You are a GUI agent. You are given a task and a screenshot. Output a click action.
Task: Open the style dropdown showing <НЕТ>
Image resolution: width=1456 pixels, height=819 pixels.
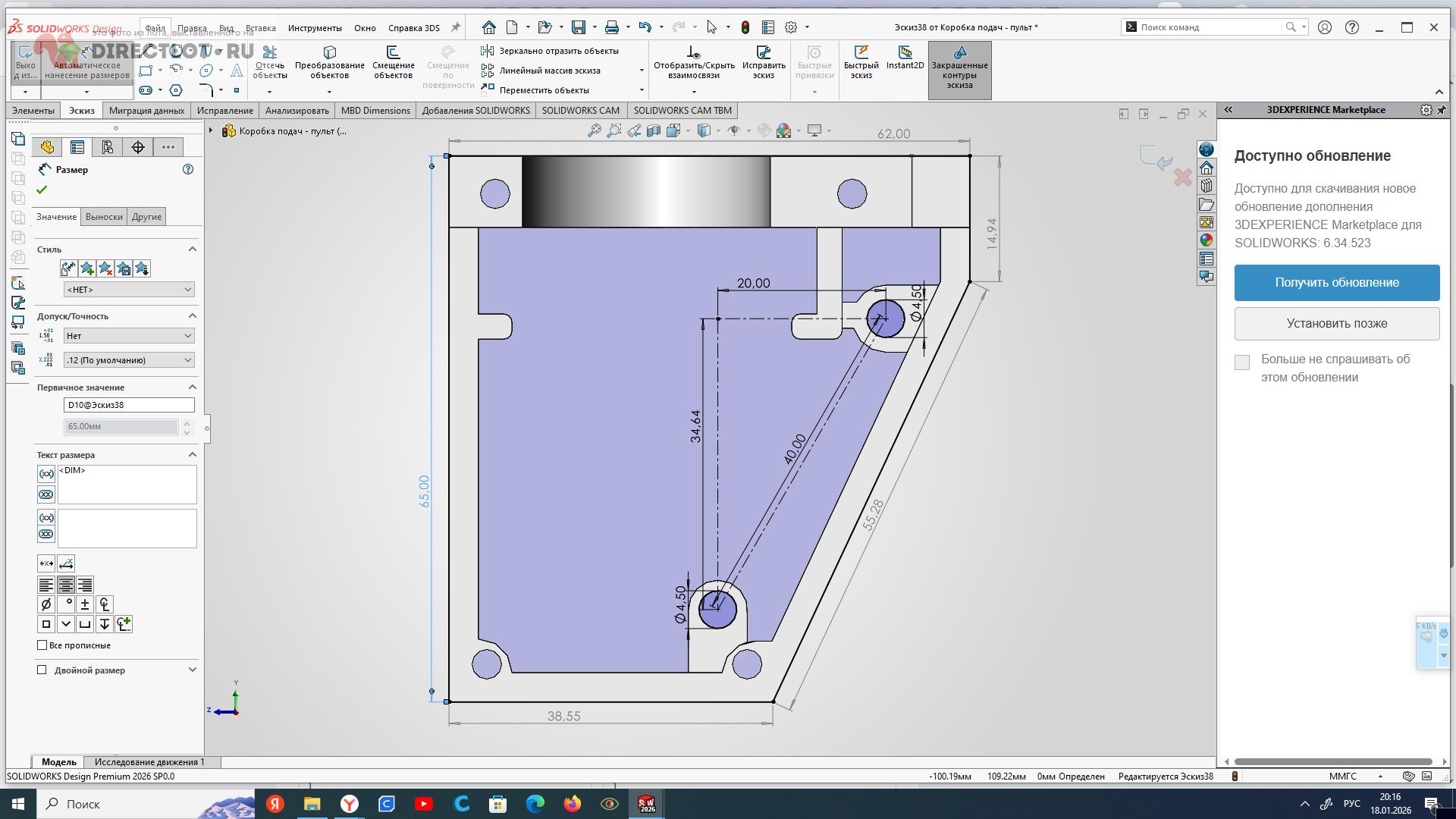(129, 290)
